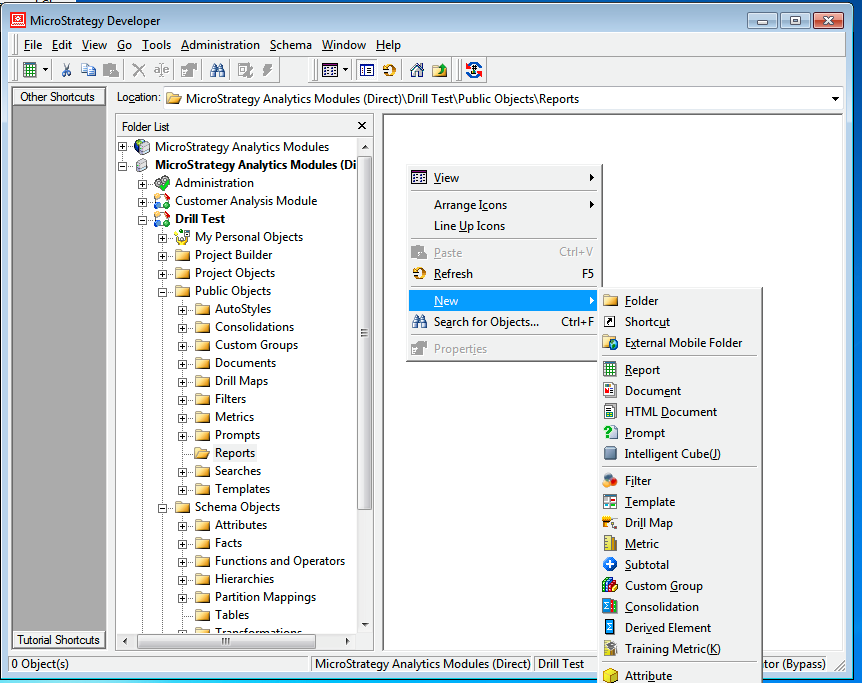
Task: Open the New grid object dropdown arrow
Action: click(x=44, y=70)
